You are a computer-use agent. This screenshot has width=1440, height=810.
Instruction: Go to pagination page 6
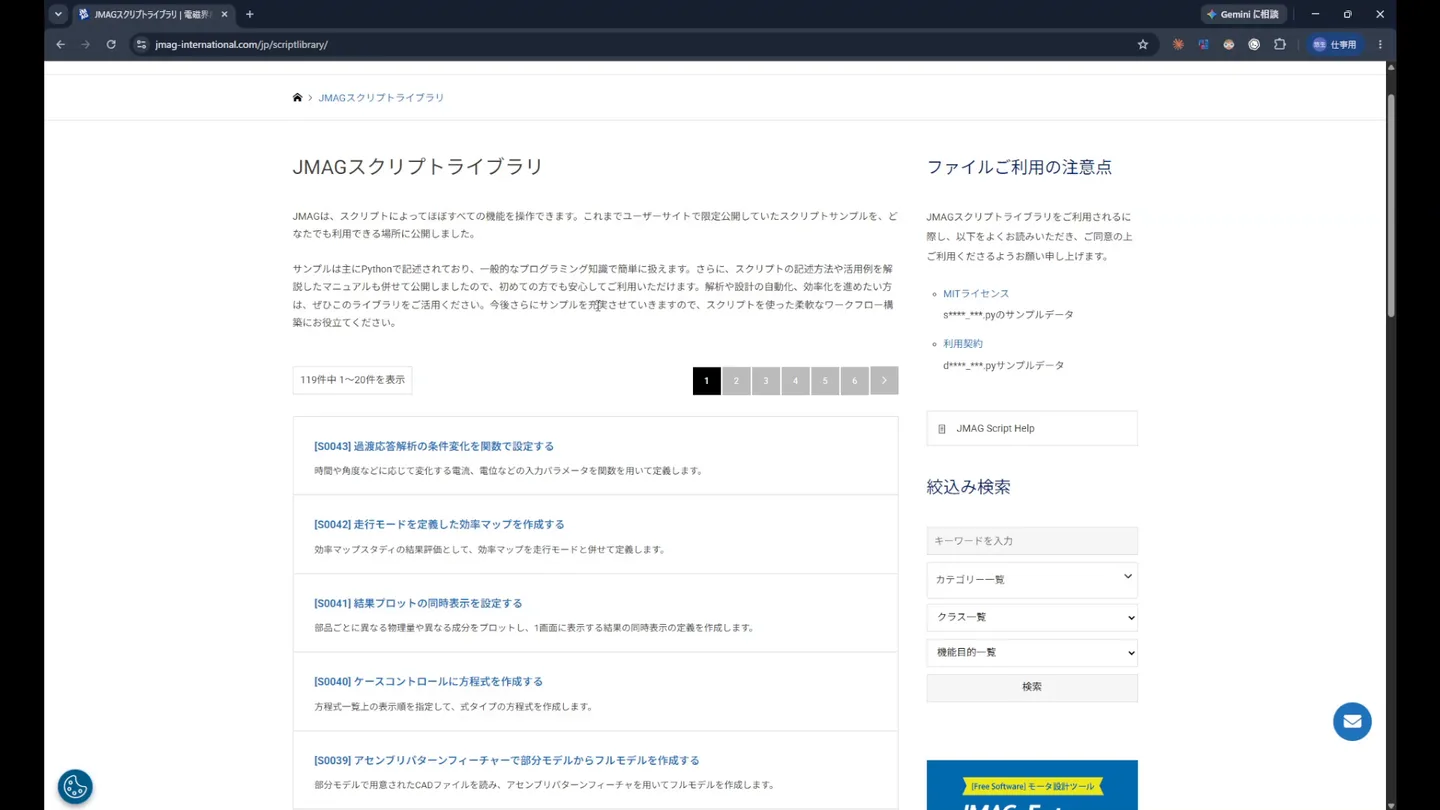click(854, 381)
